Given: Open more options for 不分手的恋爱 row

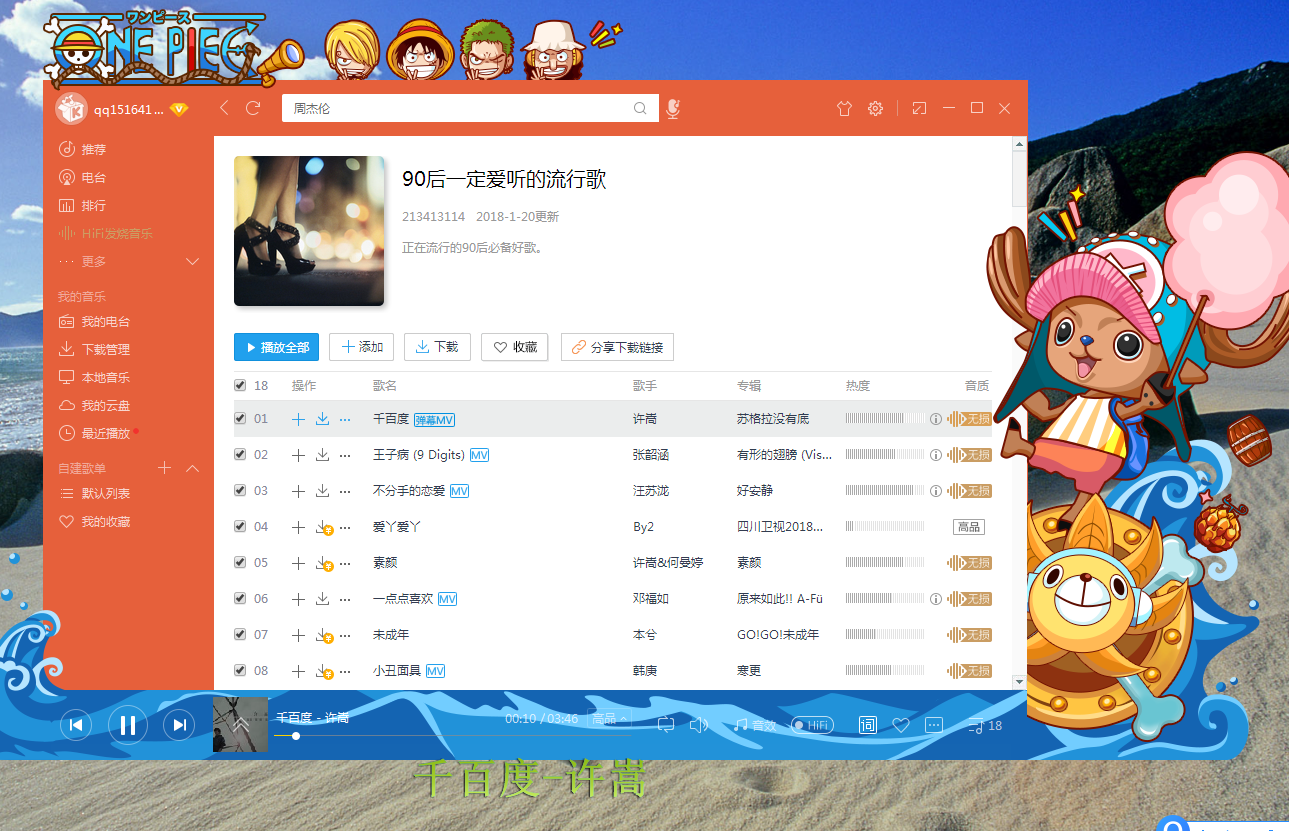Looking at the screenshot, I should (345, 491).
